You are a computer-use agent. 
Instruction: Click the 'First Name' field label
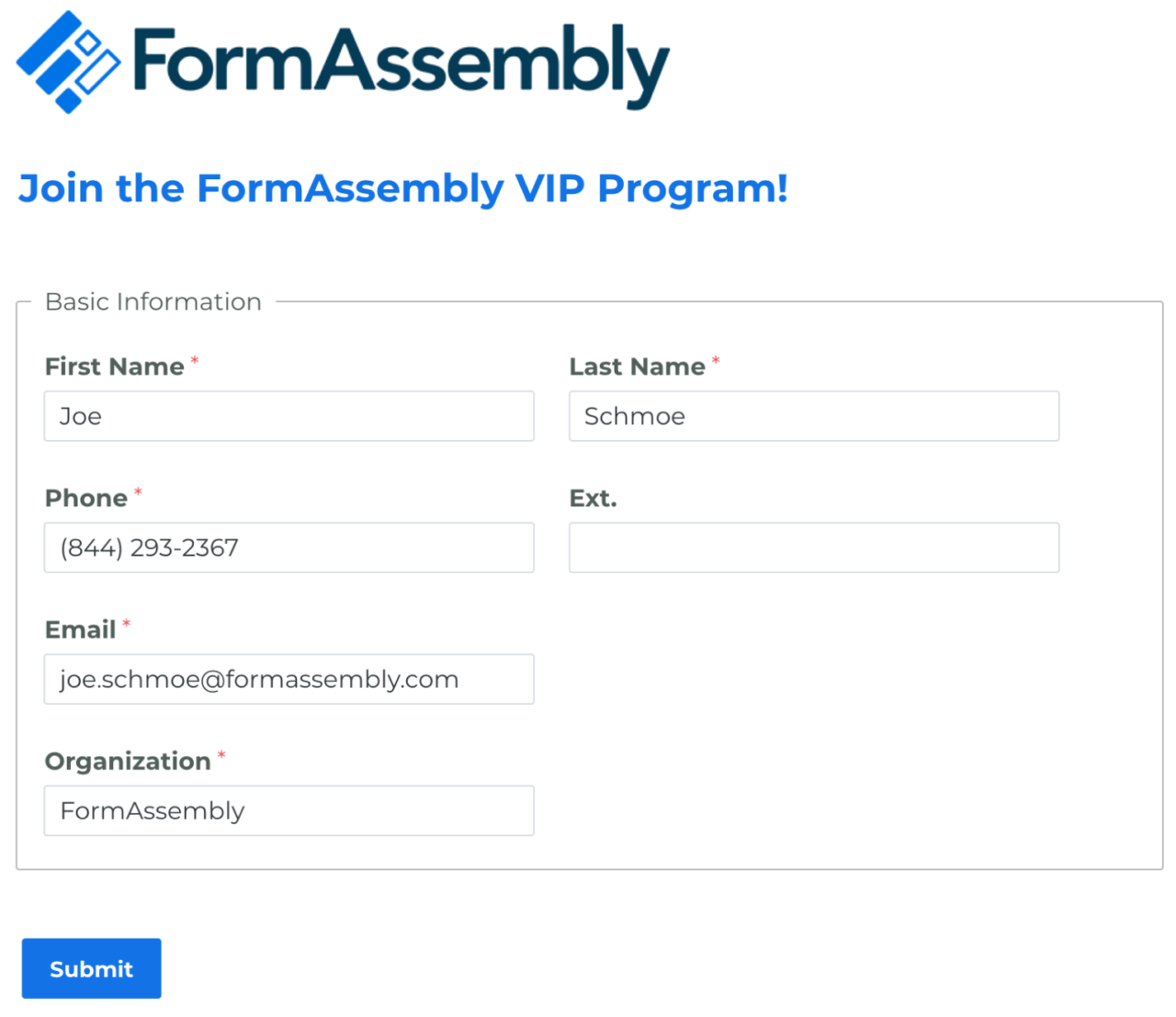coord(114,366)
